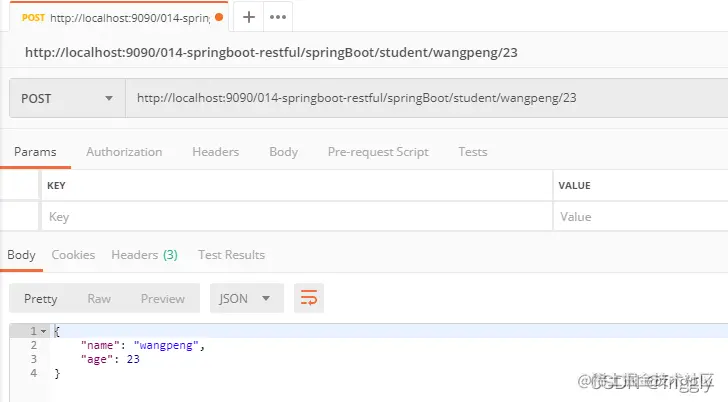Open the tab options ellipsis menu
This screenshot has height=402, width=728.
click(278, 17)
